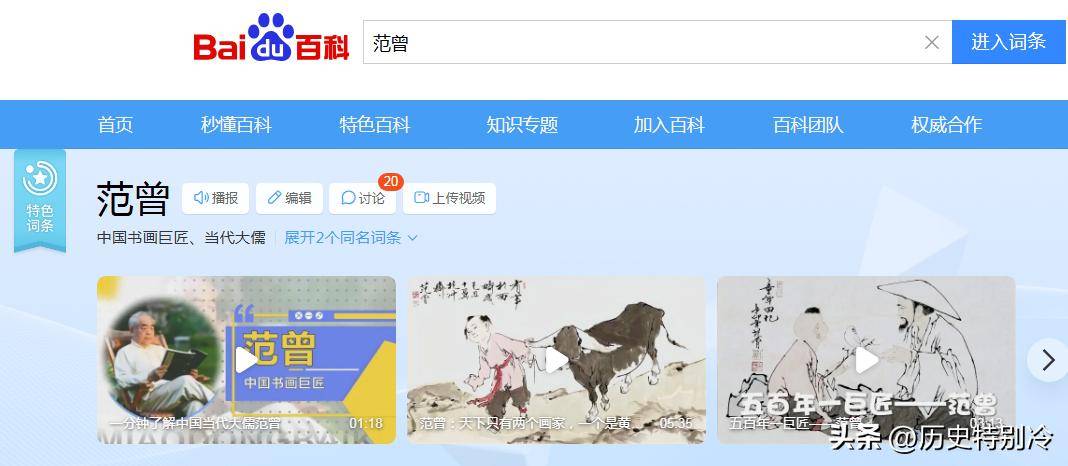Click the 上传视频 camera icon button
Viewport: 1068px width, 466px height.
click(450, 198)
